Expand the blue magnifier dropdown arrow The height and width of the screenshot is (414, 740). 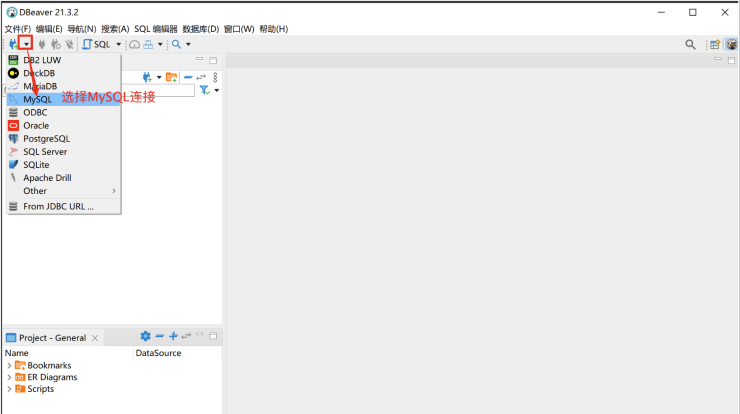[188, 44]
